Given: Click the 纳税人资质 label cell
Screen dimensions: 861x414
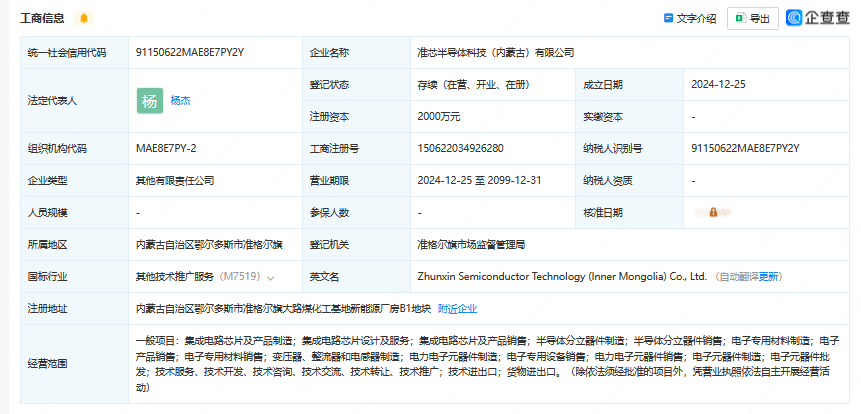Looking at the screenshot, I should [629, 180].
